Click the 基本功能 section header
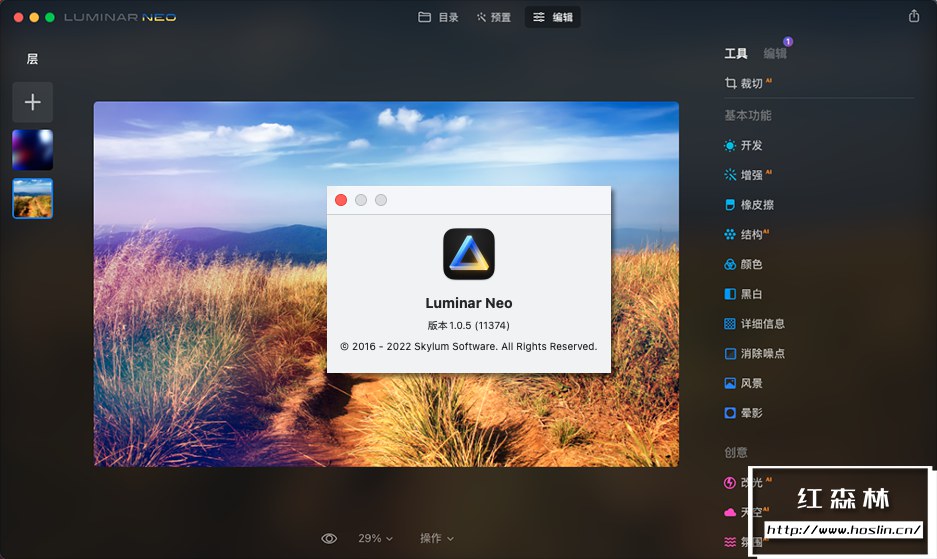The width and height of the screenshot is (937, 559). 748,115
